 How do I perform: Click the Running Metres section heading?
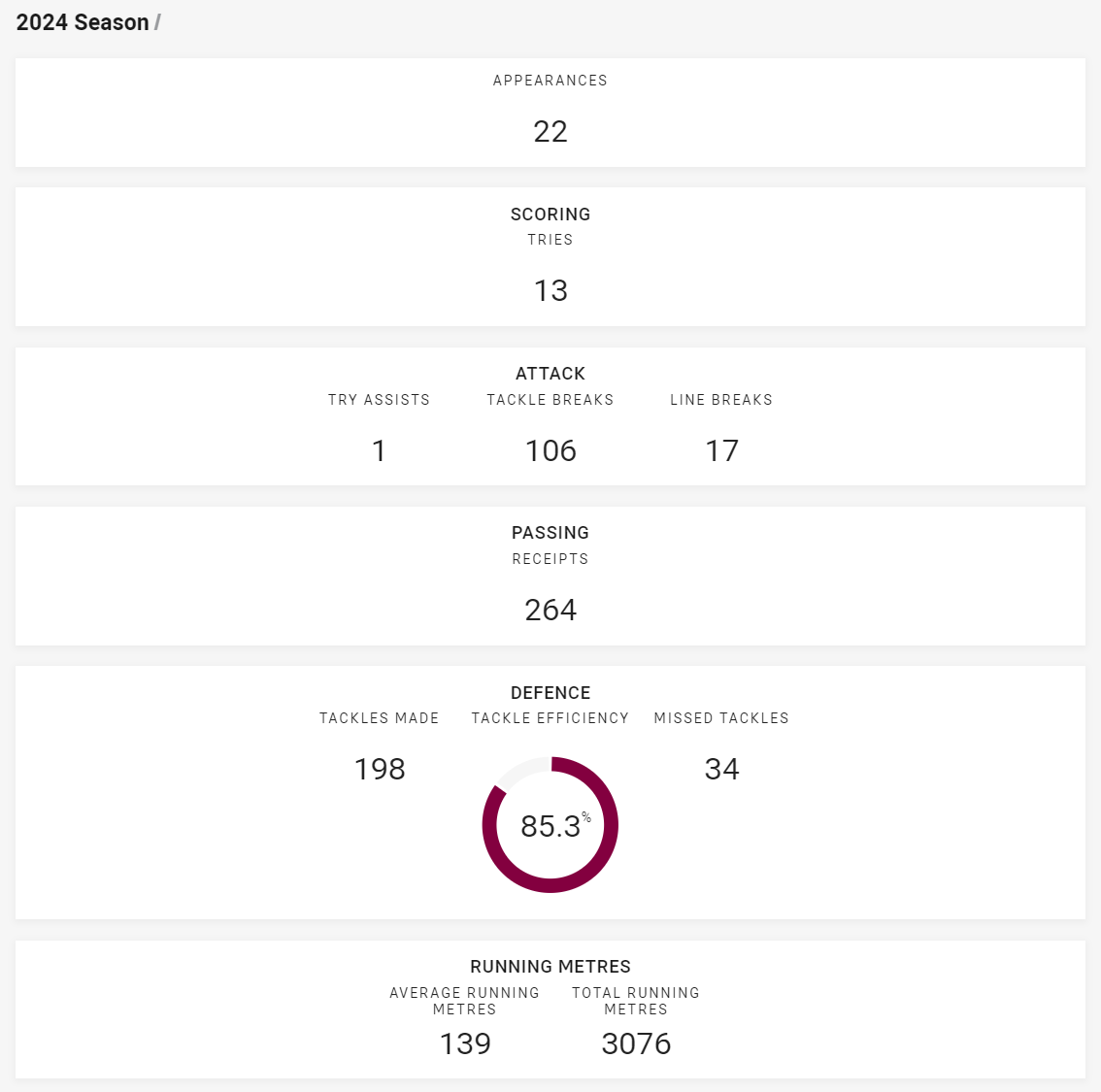click(550, 967)
